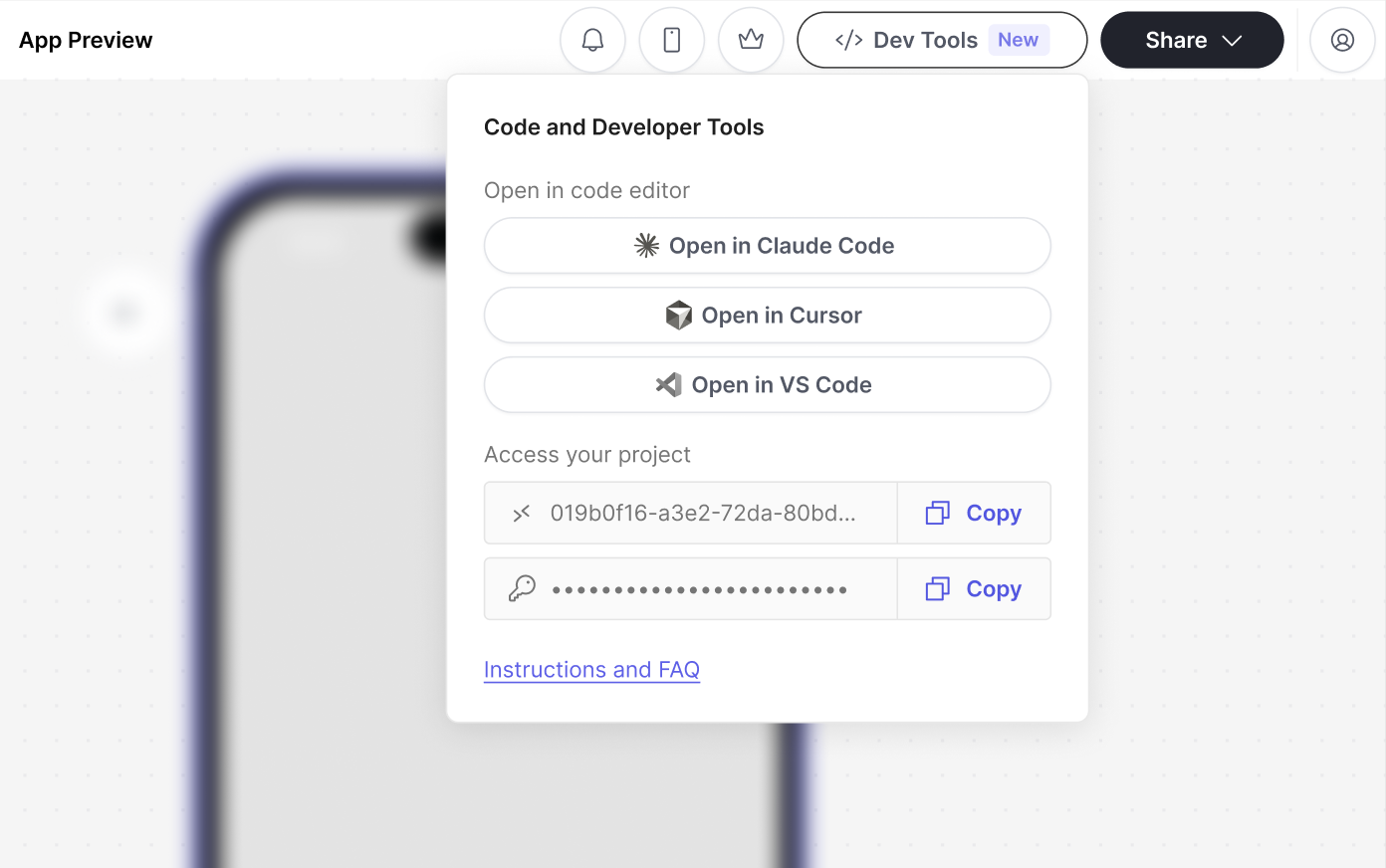Click the terminal icon beside the project ID

click(521, 513)
